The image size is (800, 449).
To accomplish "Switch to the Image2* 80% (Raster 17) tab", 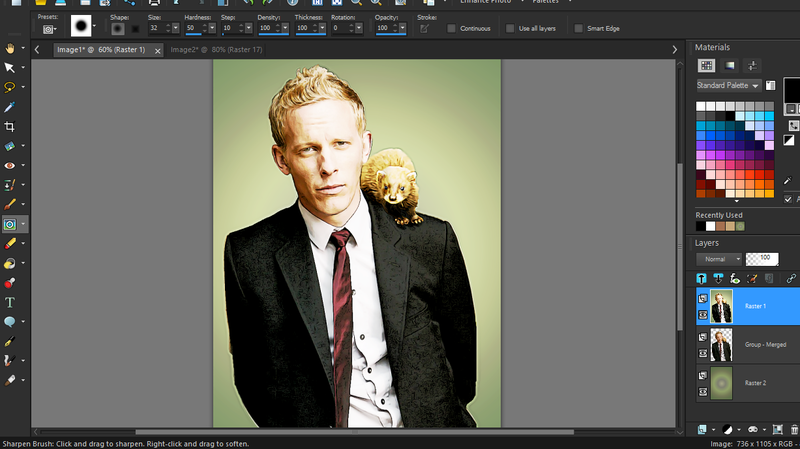I will pyautogui.click(x=216, y=49).
